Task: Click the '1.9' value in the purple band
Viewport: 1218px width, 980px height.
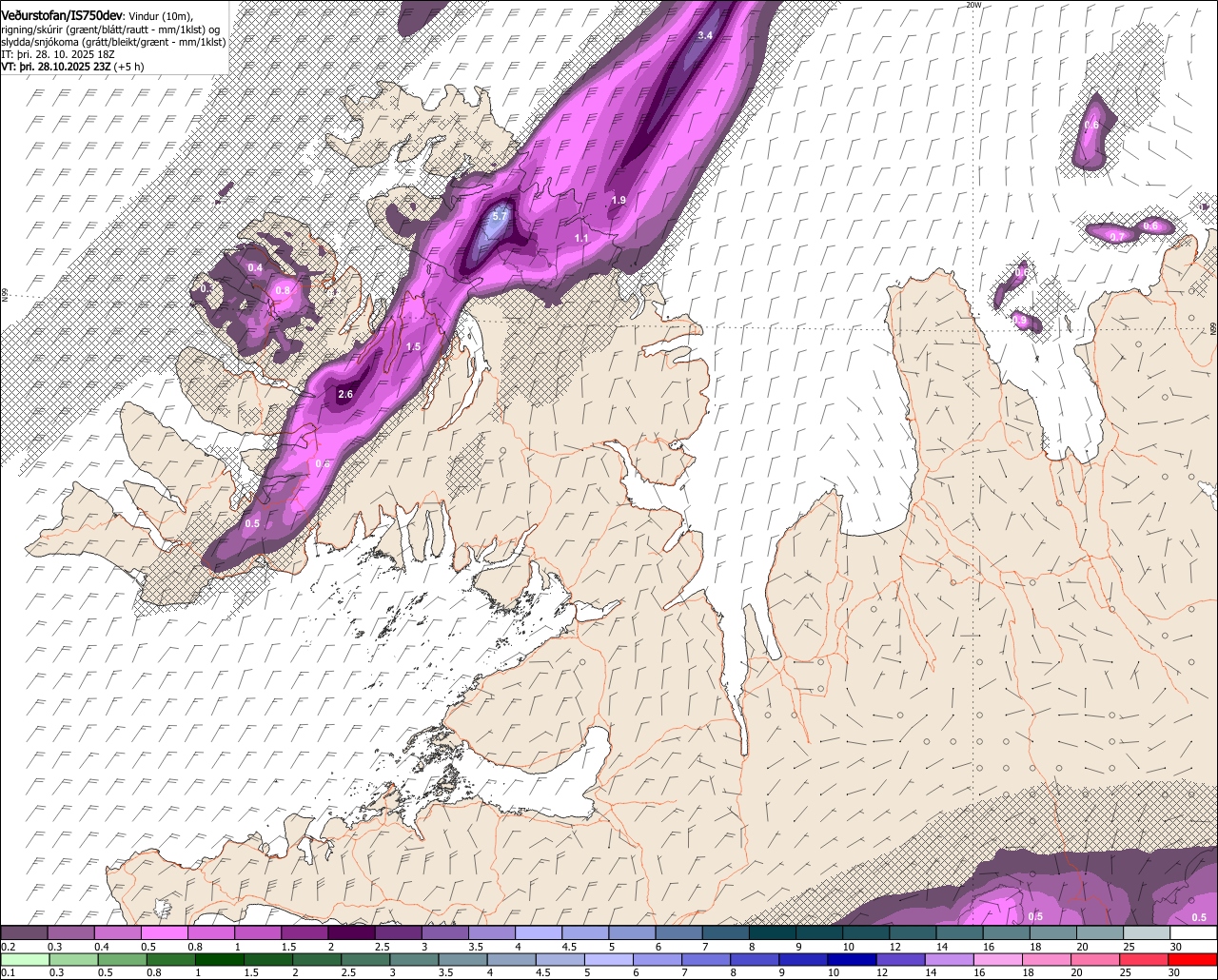Action: (619, 200)
